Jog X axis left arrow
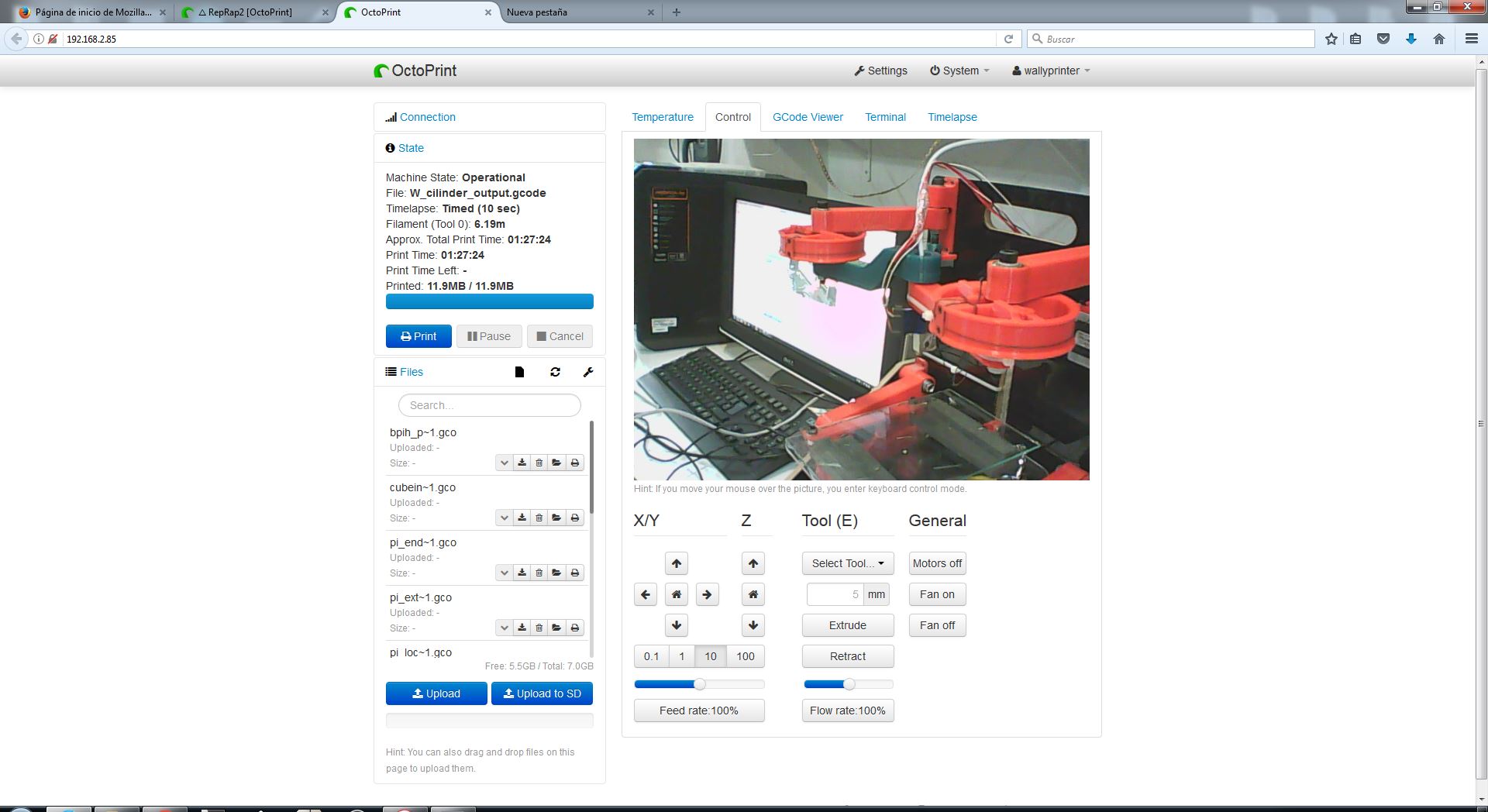The width and height of the screenshot is (1488, 812). click(646, 594)
